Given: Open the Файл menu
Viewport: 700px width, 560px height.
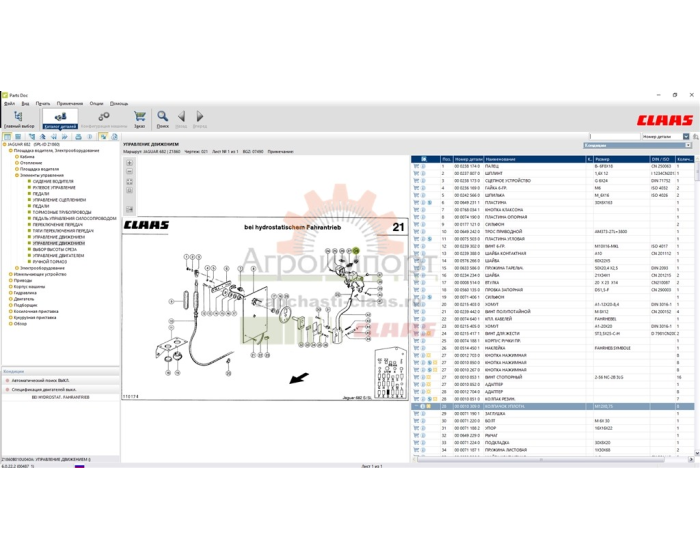Looking at the screenshot, I should coord(9,104).
